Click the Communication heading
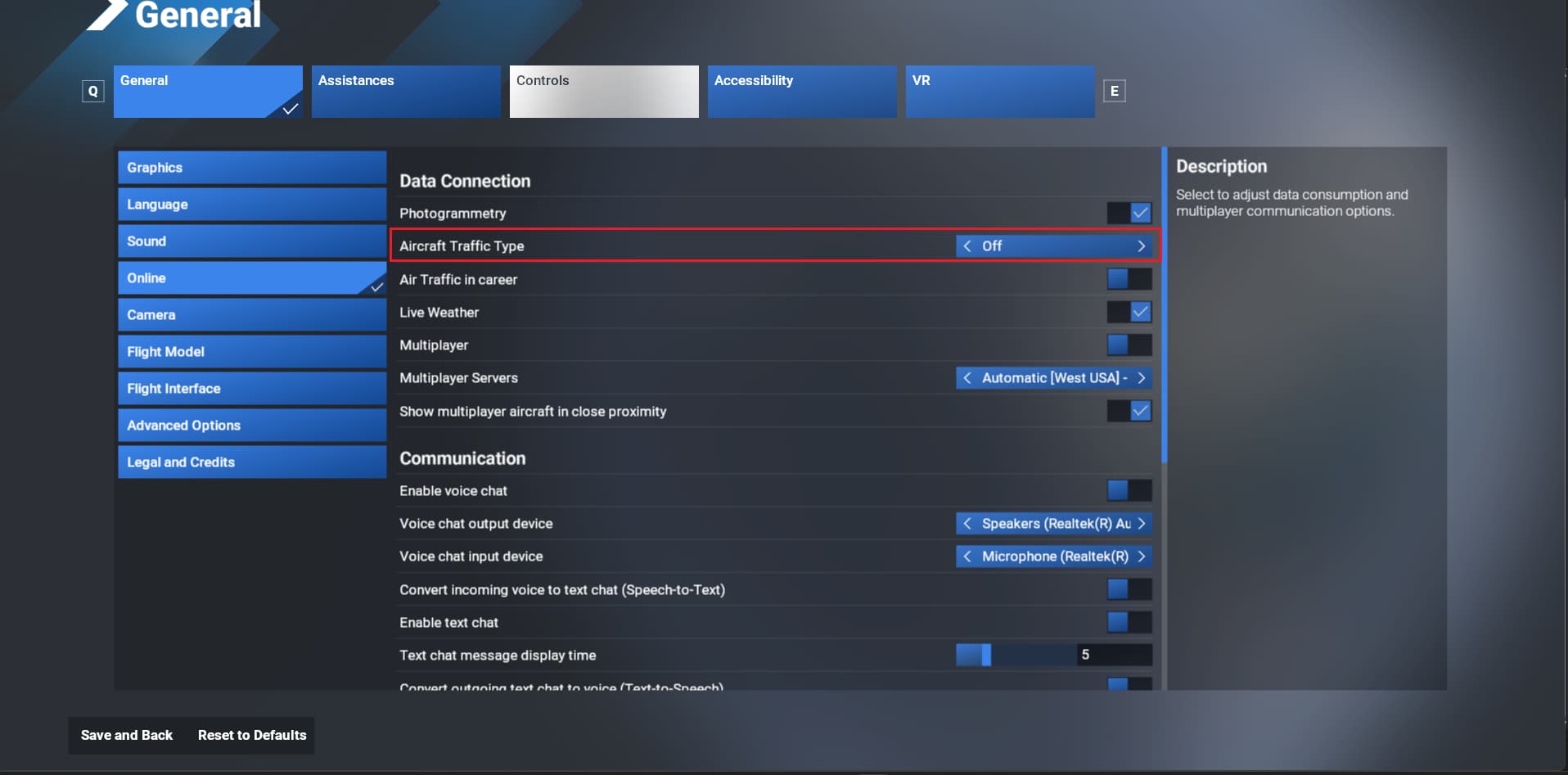 coord(462,458)
